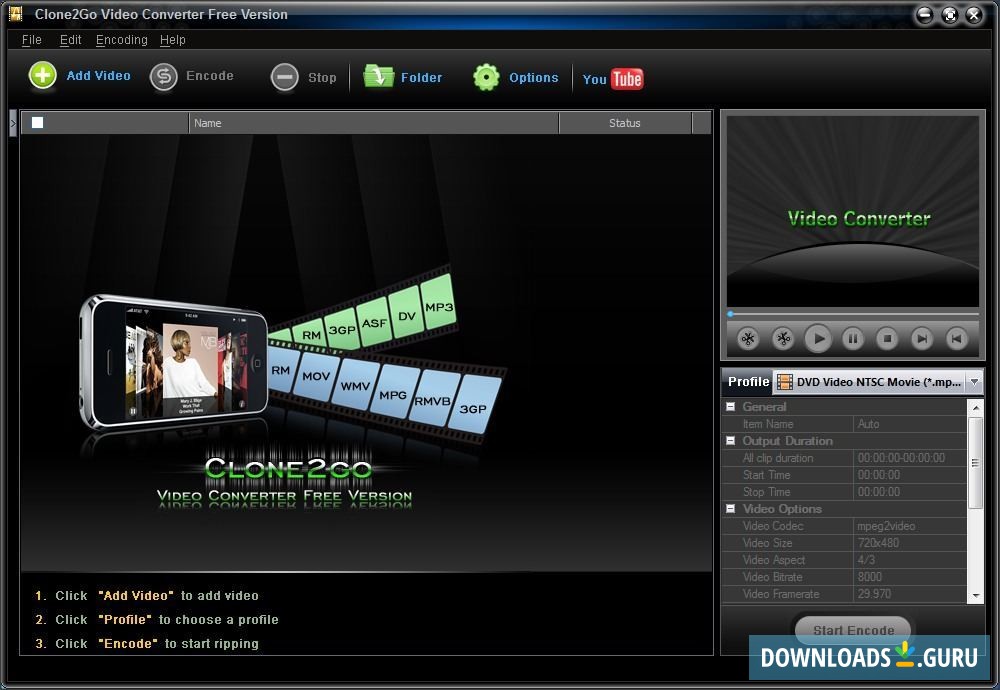The width and height of the screenshot is (1000, 690).
Task: Collapse the Output Duration section
Action: click(x=731, y=441)
